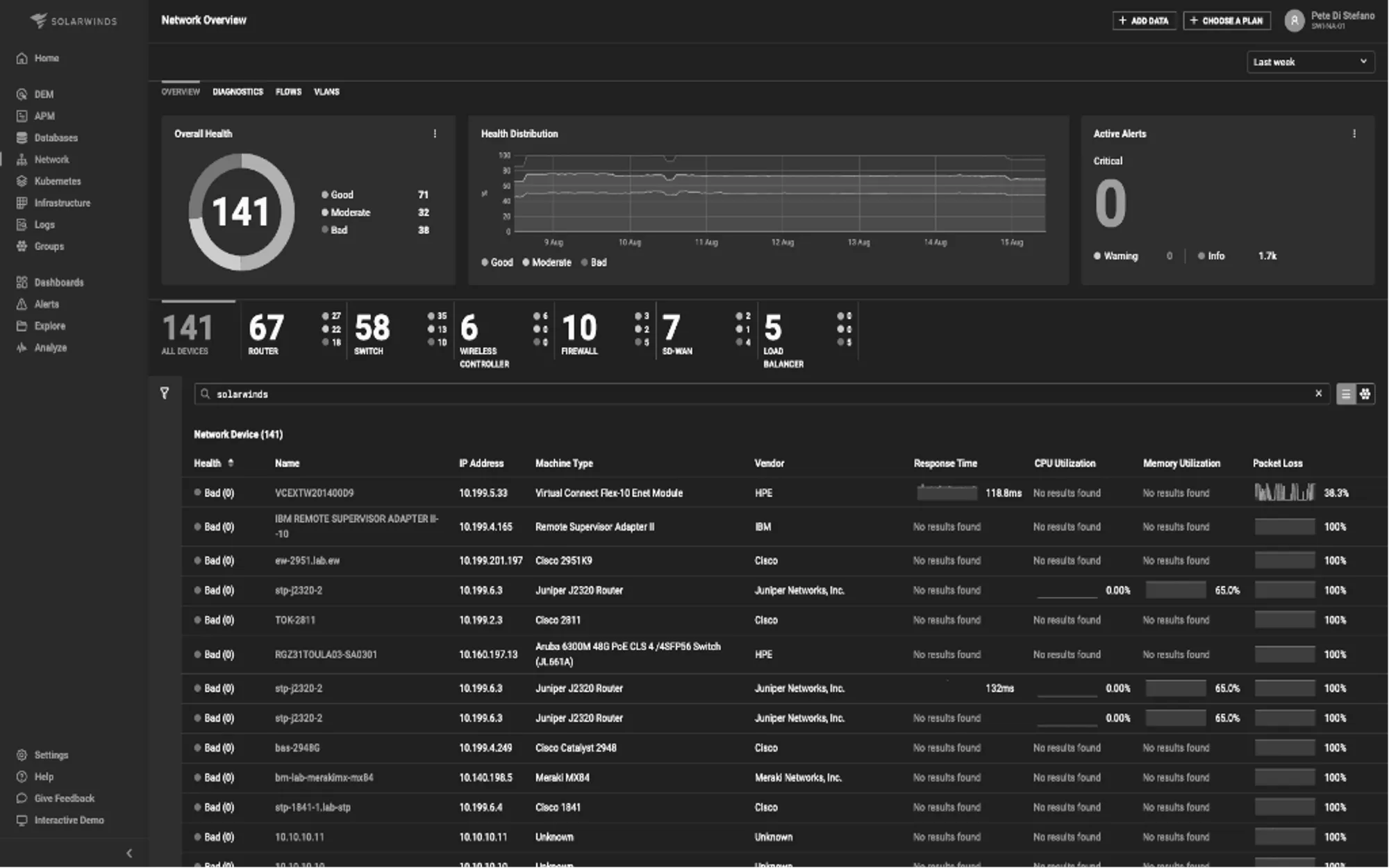Open Settings gear in sidebar
1389x868 pixels.
pos(22,755)
